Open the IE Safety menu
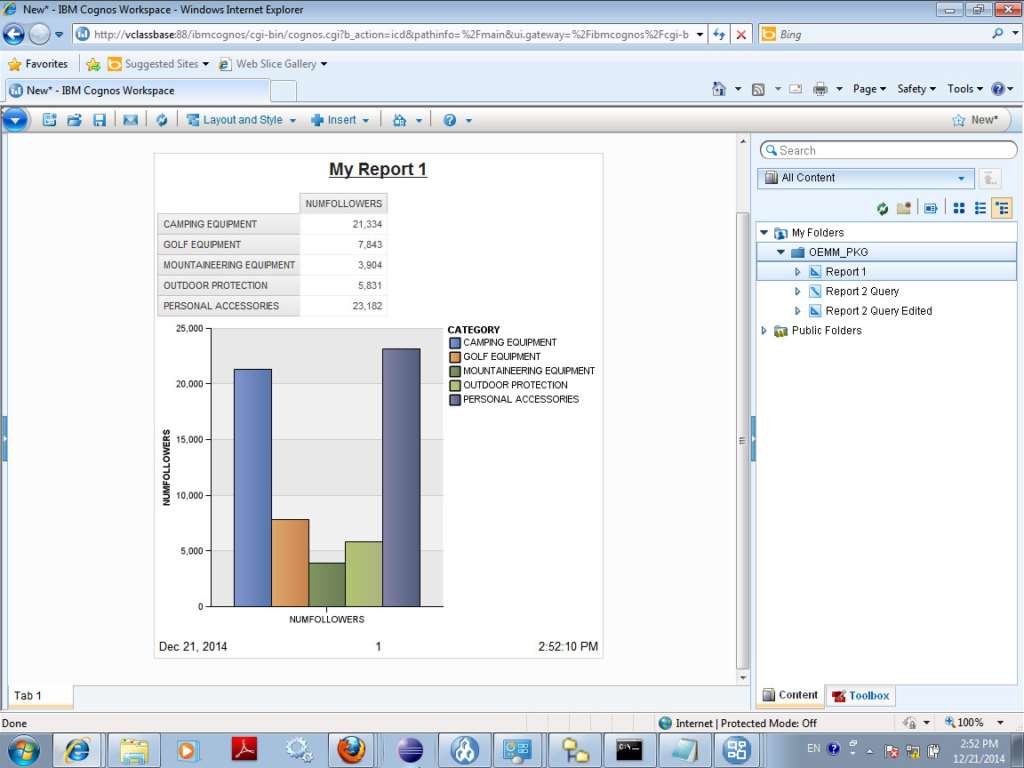Image resolution: width=1024 pixels, height=768 pixels. click(x=916, y=89)
